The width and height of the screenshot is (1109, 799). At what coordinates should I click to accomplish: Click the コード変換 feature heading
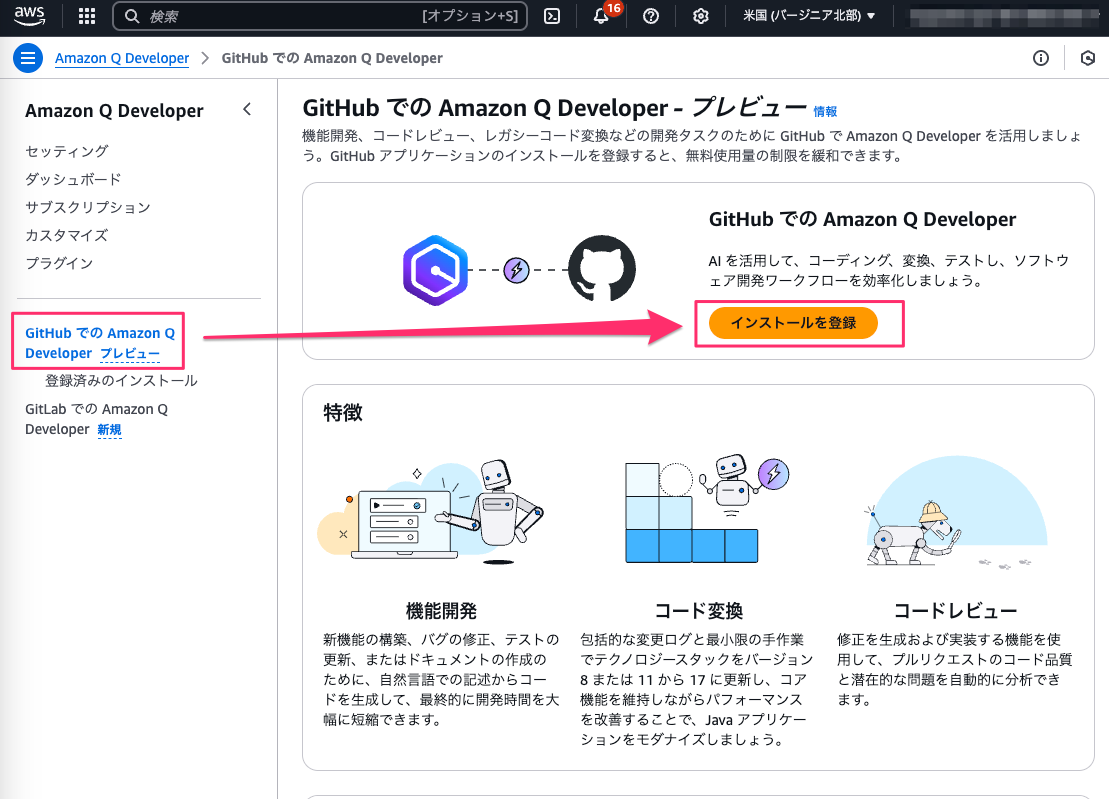pyautogui.click(x=698, y=610)
